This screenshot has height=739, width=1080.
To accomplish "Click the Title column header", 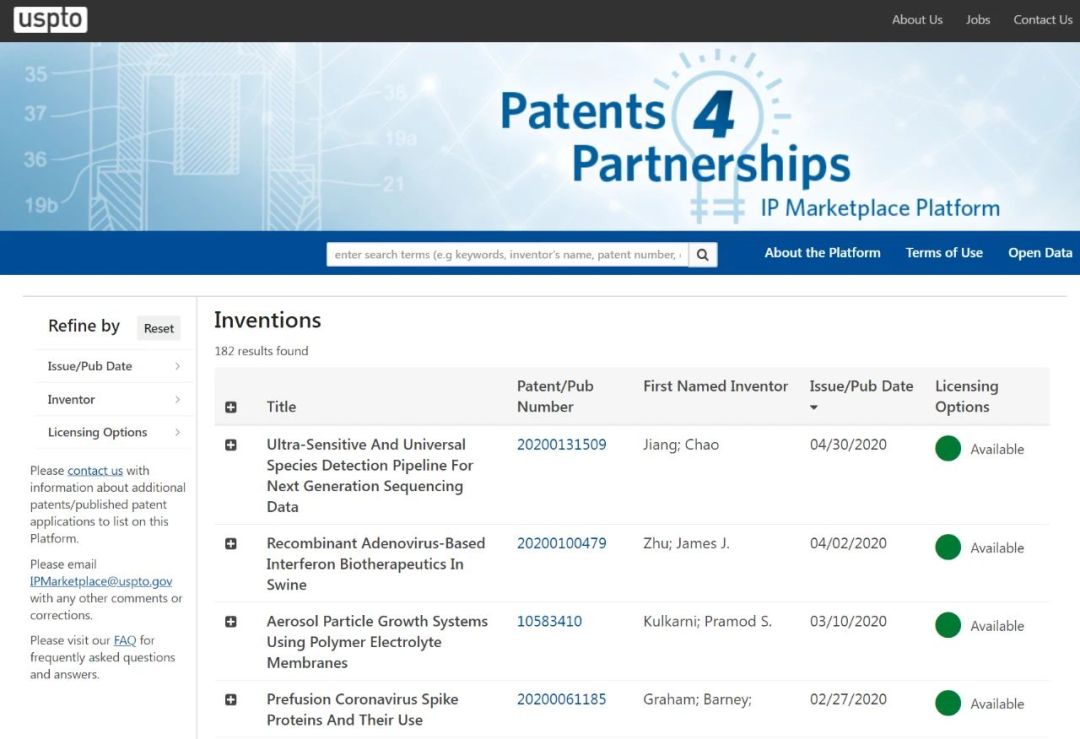I will point(281,407).
